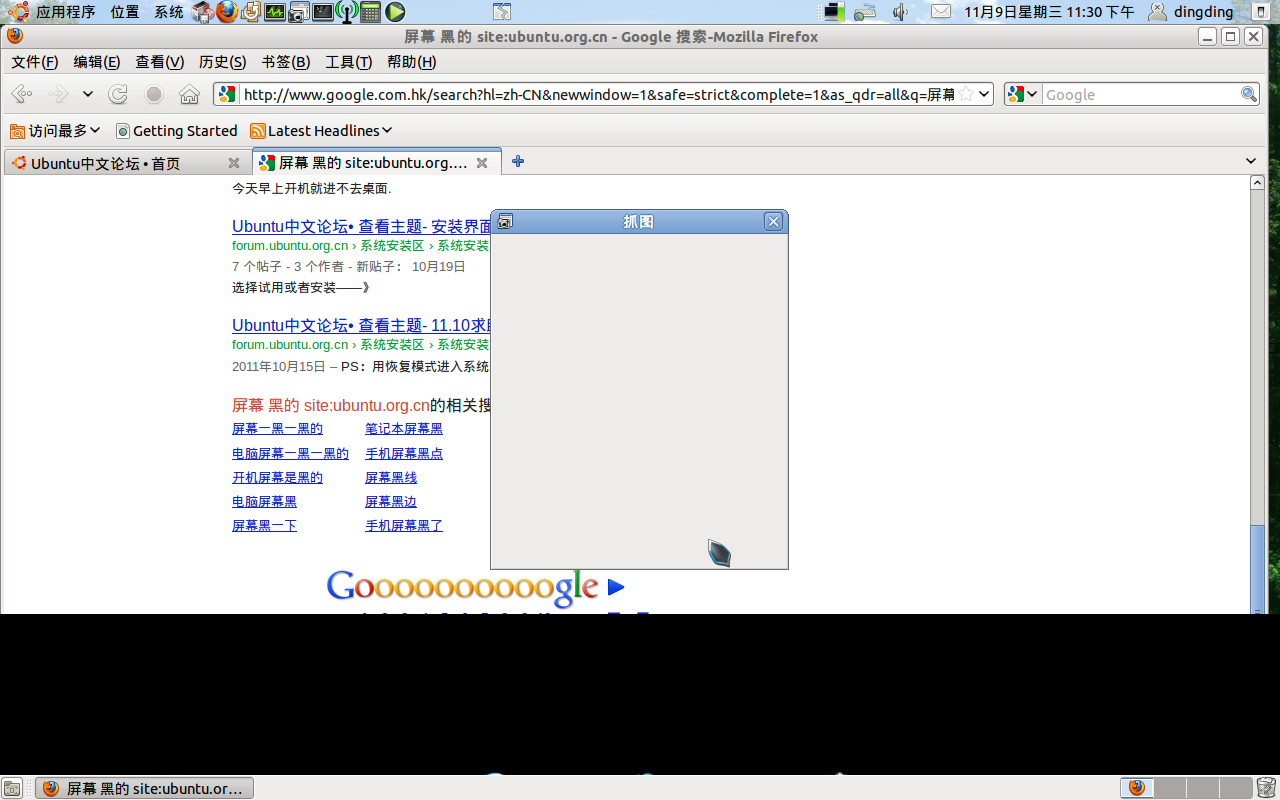
Task: Open the date and time clock
Action: pyautogui.click(x=1049, y=12)
